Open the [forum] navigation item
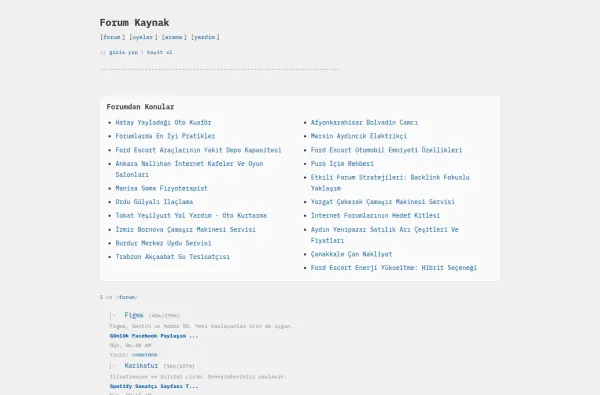The height and width of the screenshot is (395, 600). (112, 37)
